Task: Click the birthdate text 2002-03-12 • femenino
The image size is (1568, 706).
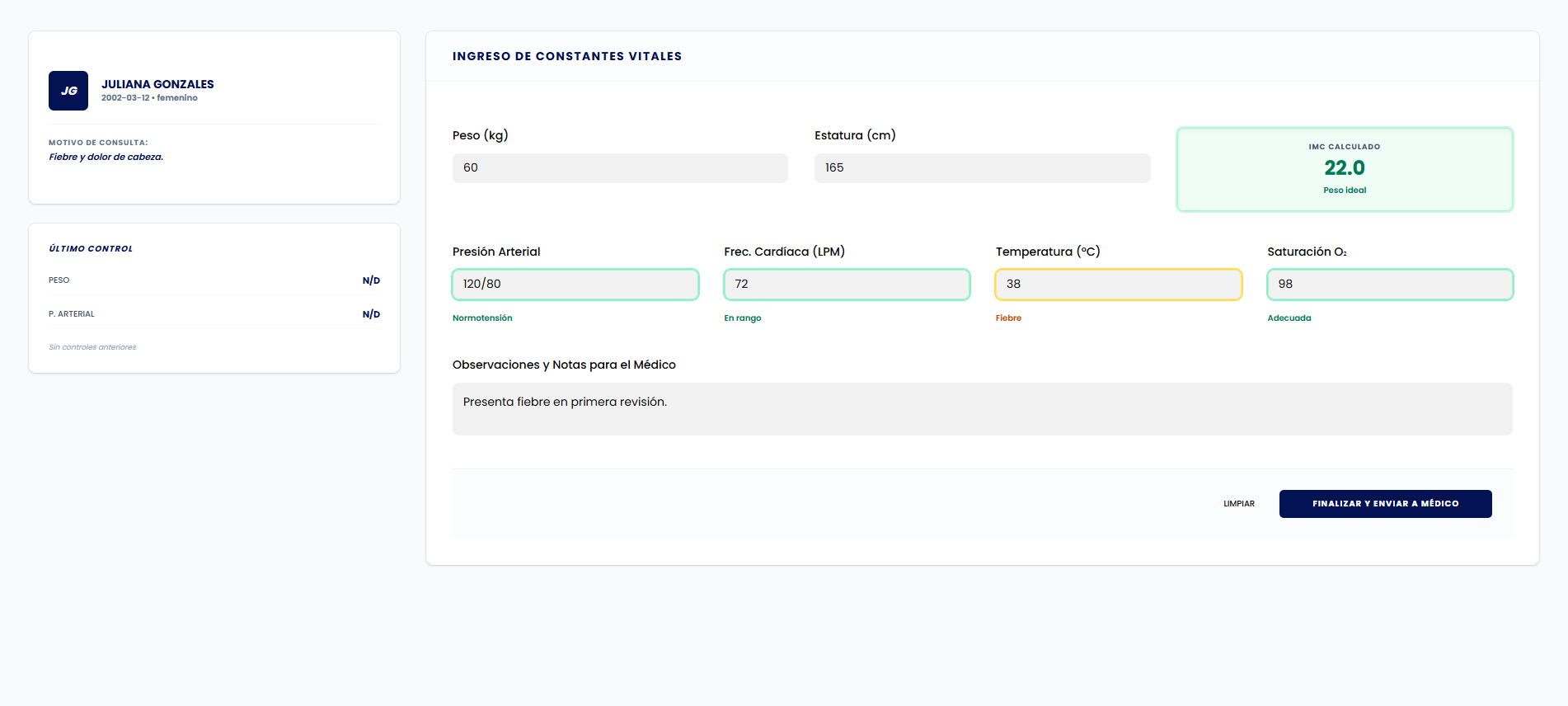Action: click(149, 98)
